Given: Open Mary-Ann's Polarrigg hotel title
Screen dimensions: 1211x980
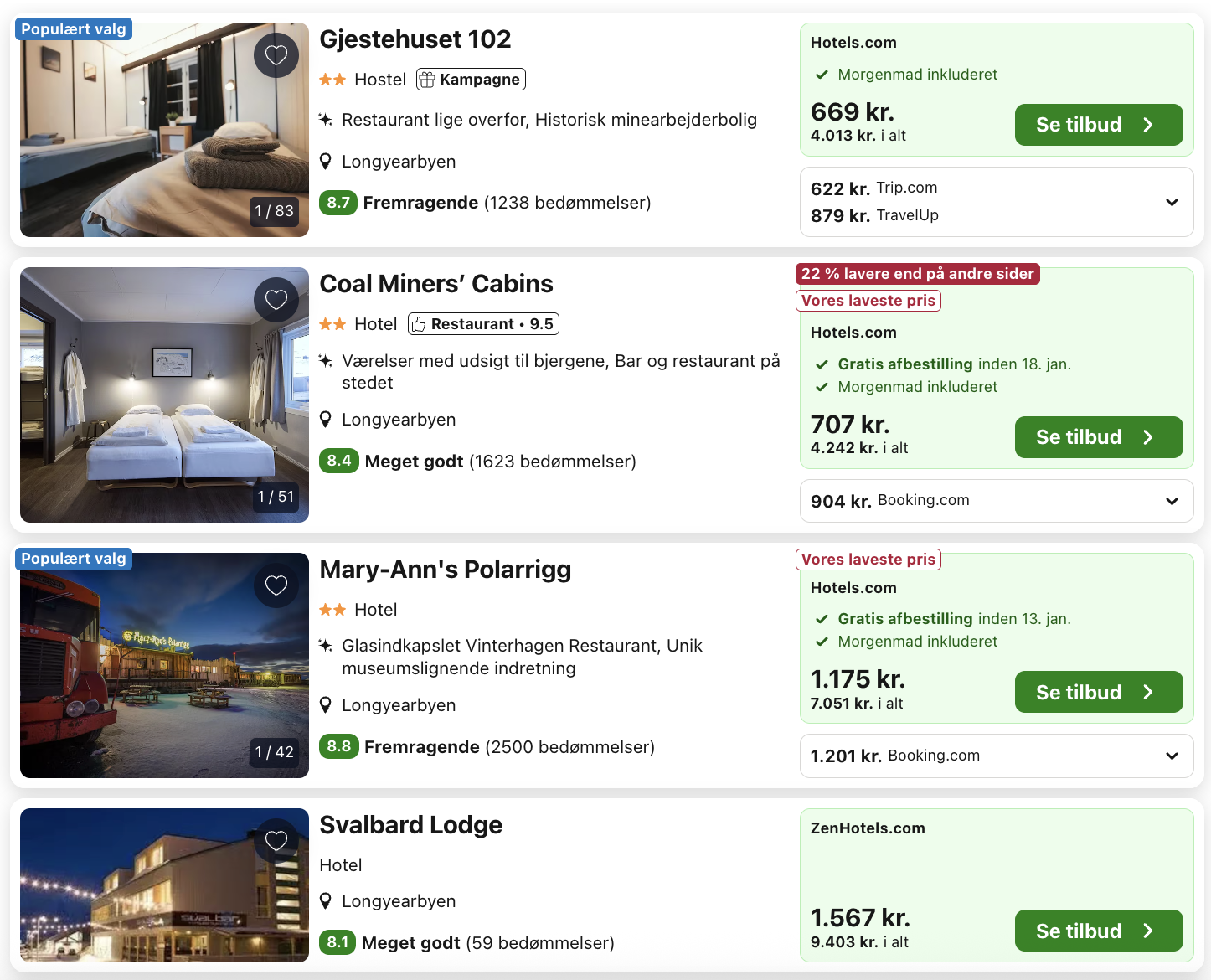Looking at the screenshot, I should [x=446, y=570].
